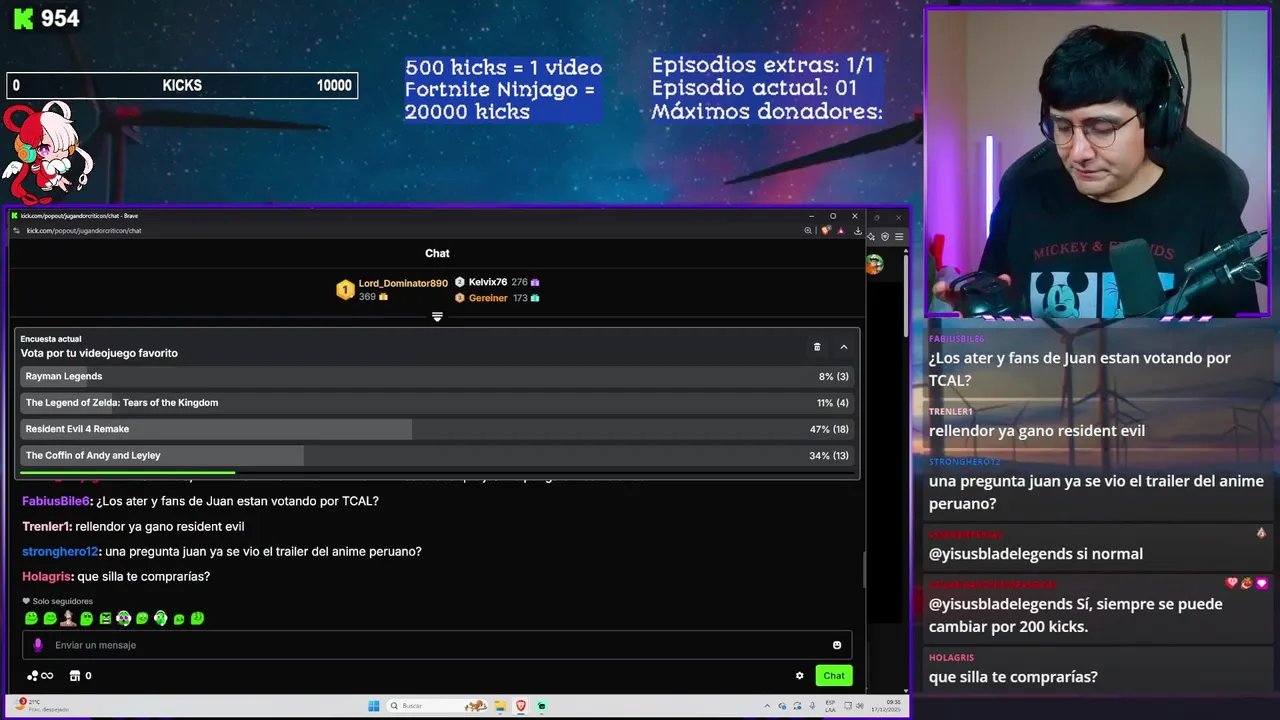The width and height of the screenshot is (1280, 720).
Task: Insert the fourth green emote
Action: tap(87, 619)
